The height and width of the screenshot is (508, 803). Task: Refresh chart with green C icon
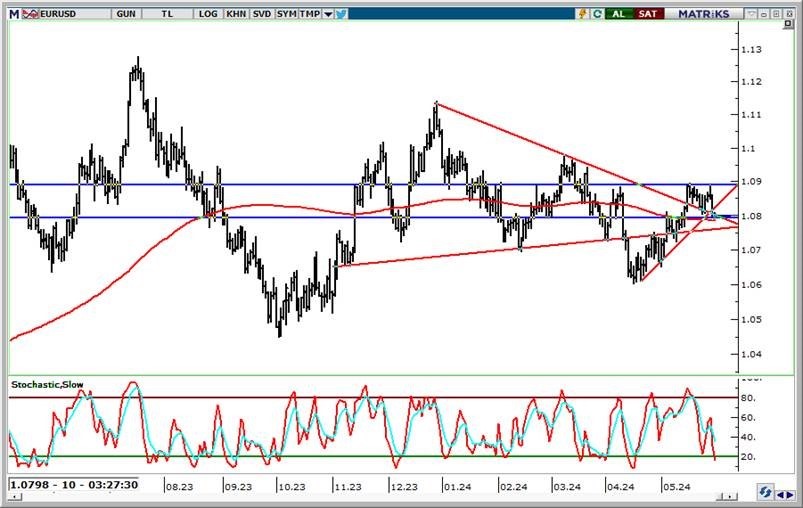click(x=597, y=14)
